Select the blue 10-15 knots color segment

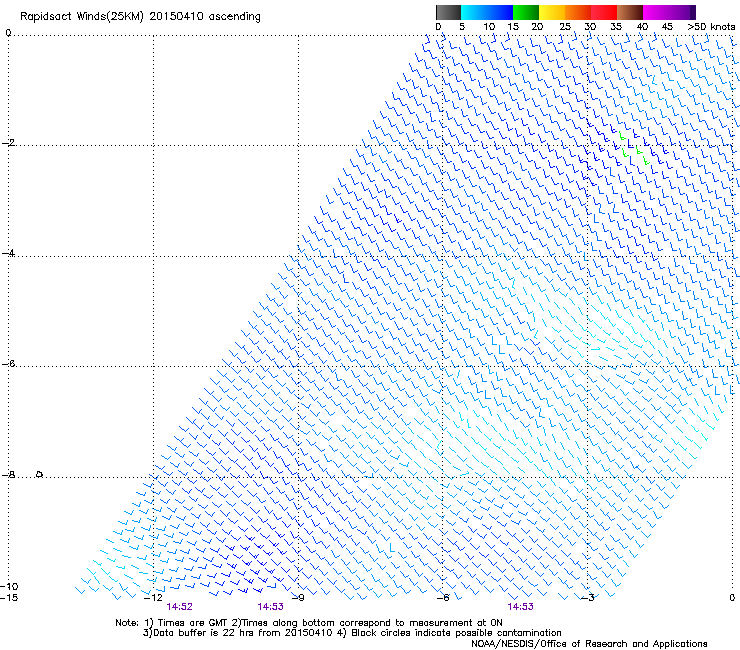tap(500, 12)
